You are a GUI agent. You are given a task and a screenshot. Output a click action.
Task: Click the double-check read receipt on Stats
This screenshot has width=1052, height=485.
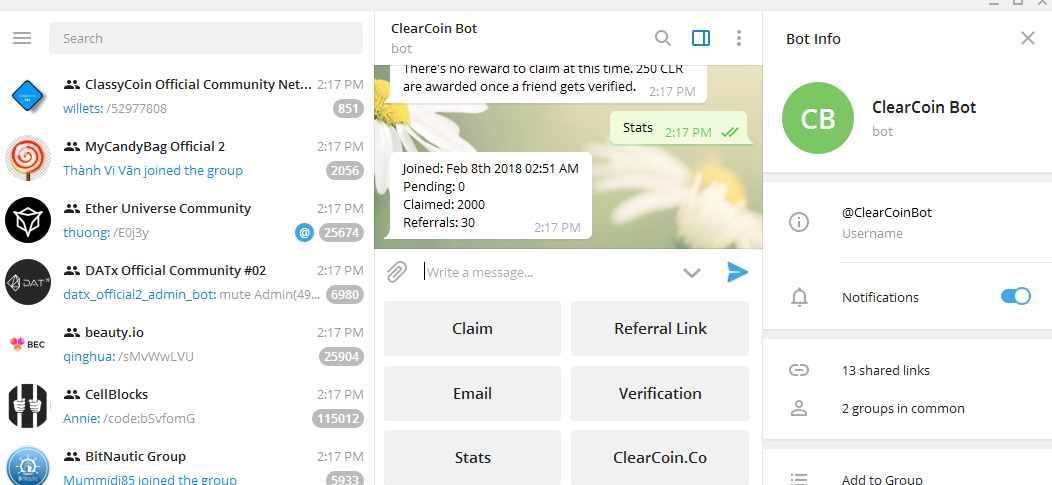[x=729, y=133]
